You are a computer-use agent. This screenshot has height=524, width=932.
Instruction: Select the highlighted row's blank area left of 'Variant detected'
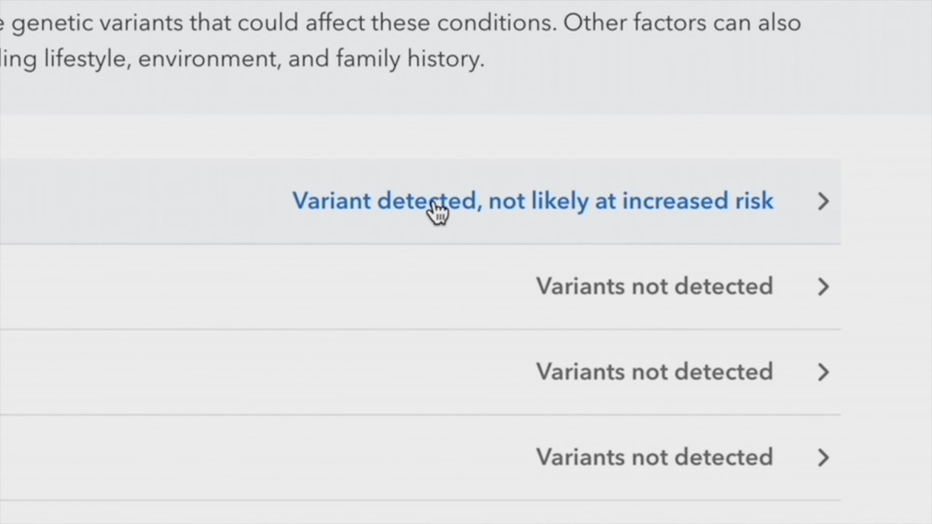[143, 201]
